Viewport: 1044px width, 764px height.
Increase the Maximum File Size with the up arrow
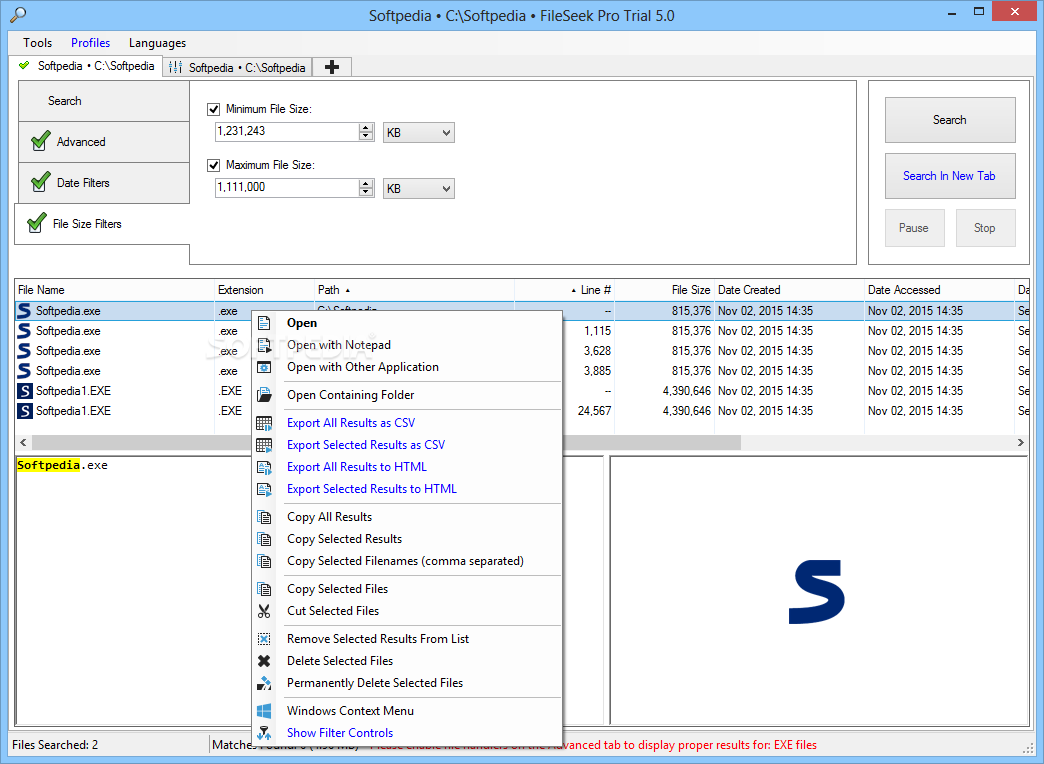point(366,184)
